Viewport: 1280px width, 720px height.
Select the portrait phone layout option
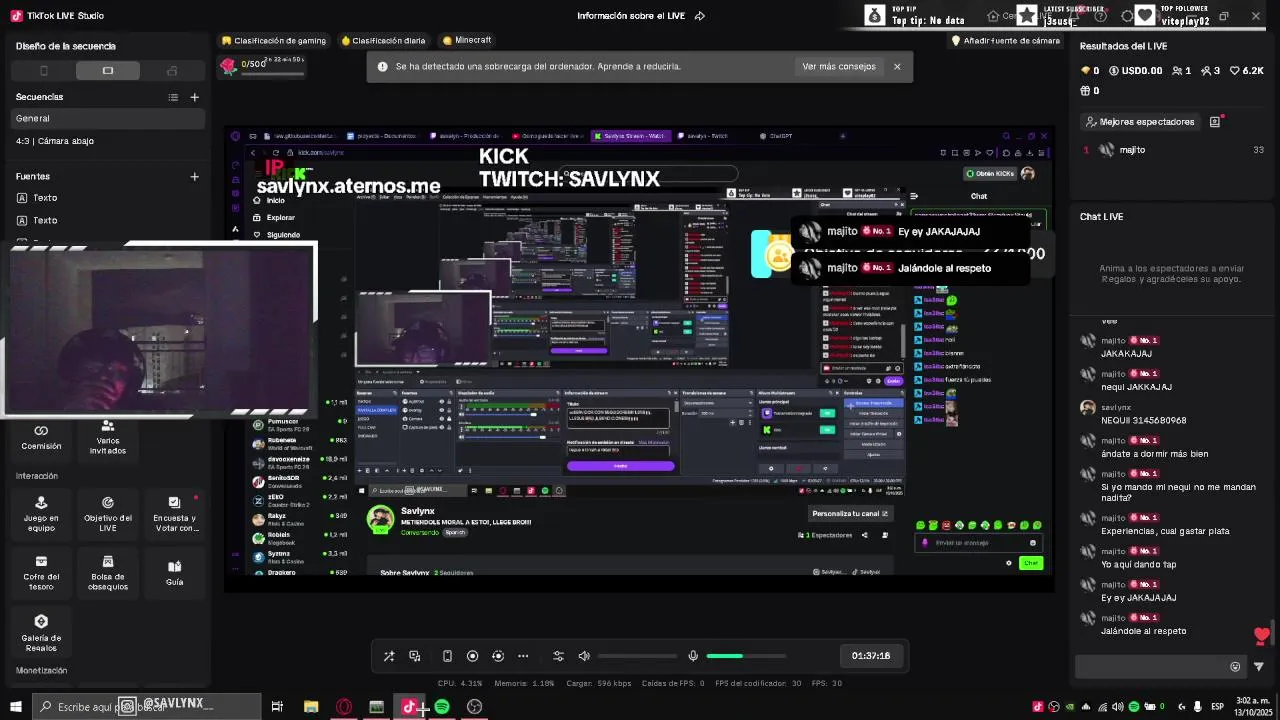click(x=44, y=71)
